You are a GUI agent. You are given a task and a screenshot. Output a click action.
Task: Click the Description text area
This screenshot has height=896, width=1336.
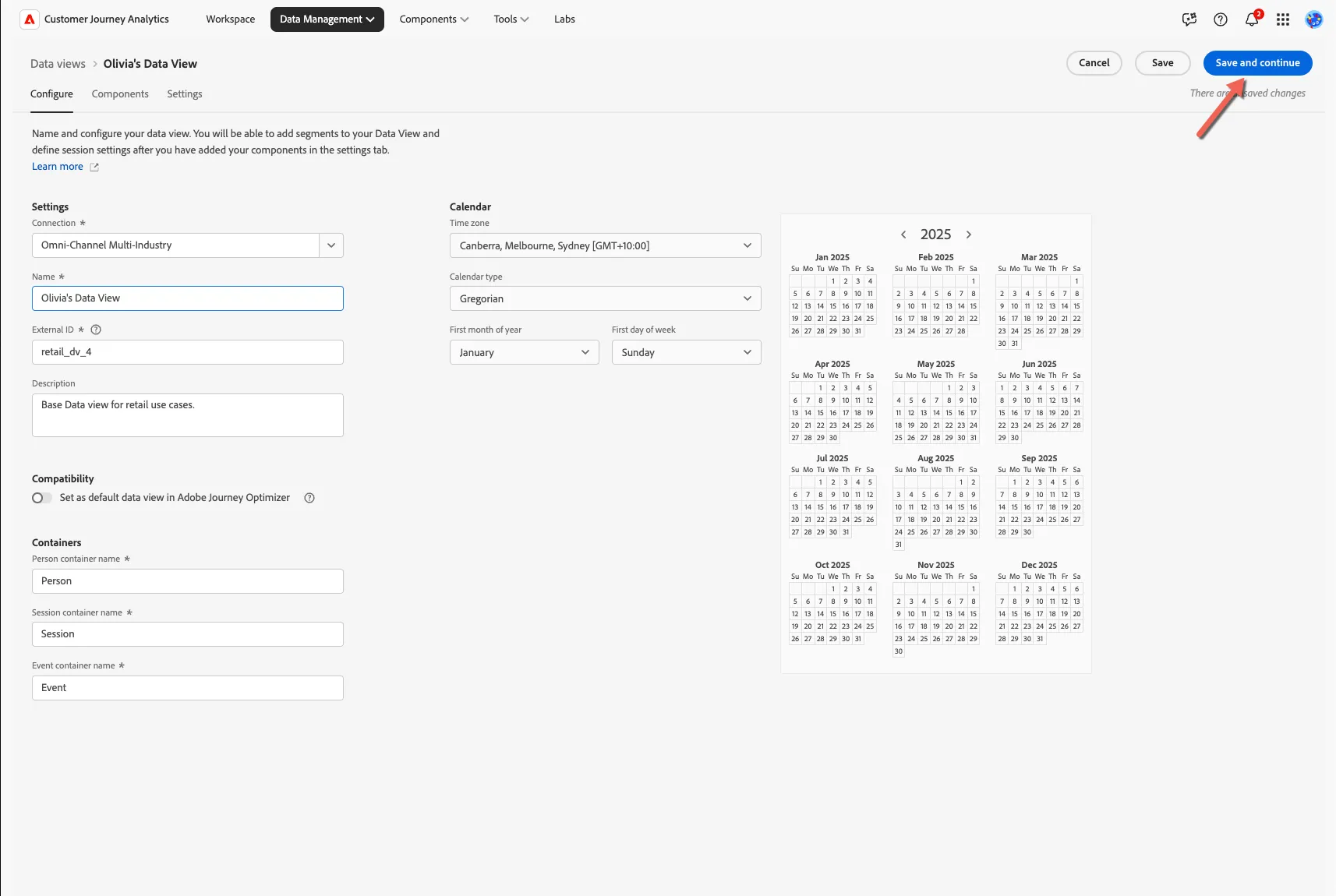point(188,415)
